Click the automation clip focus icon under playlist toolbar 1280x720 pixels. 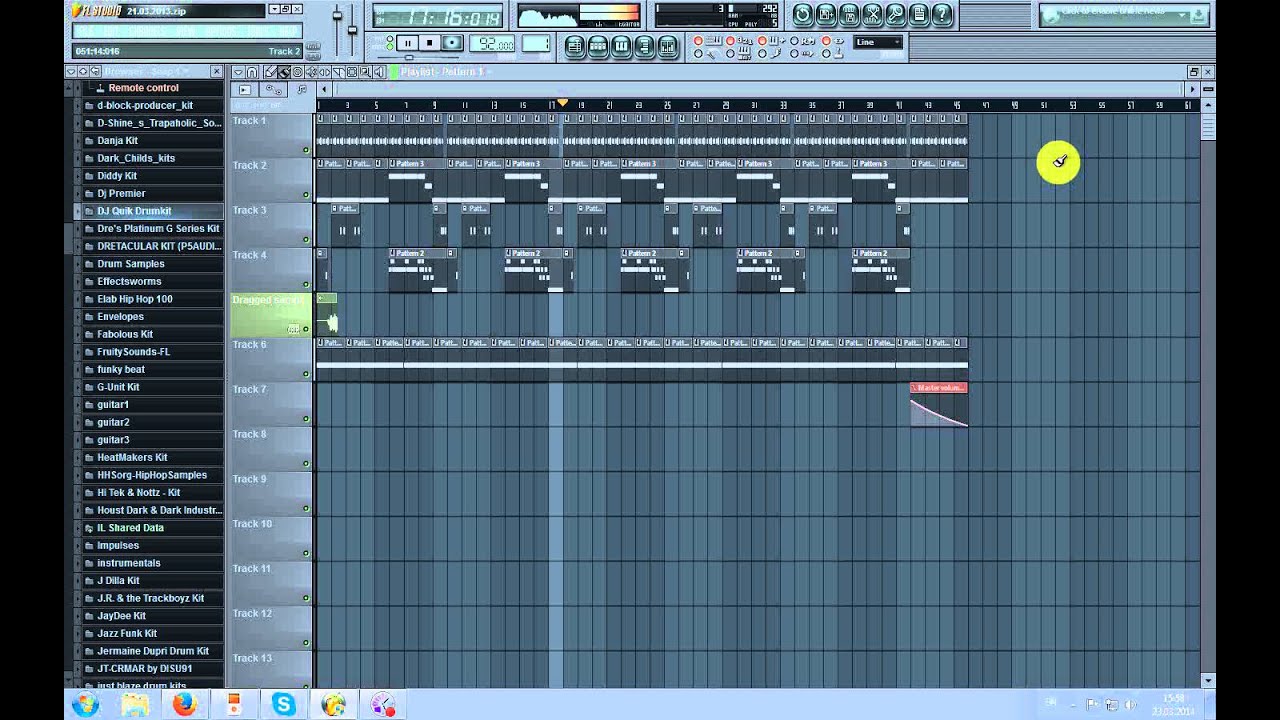tap(273, 89)
